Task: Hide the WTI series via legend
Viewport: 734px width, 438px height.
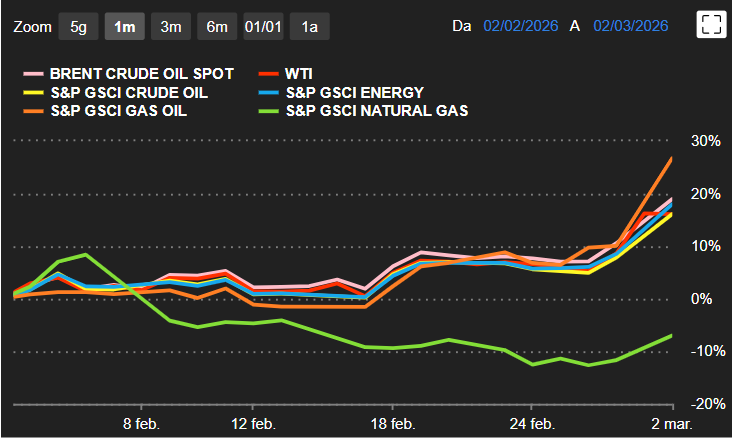Action: point(300,74)
